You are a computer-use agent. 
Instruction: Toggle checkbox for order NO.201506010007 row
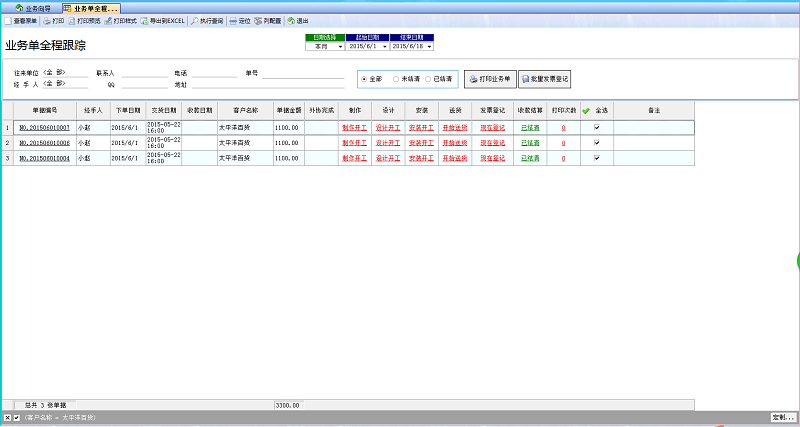[x=597, y=128]
